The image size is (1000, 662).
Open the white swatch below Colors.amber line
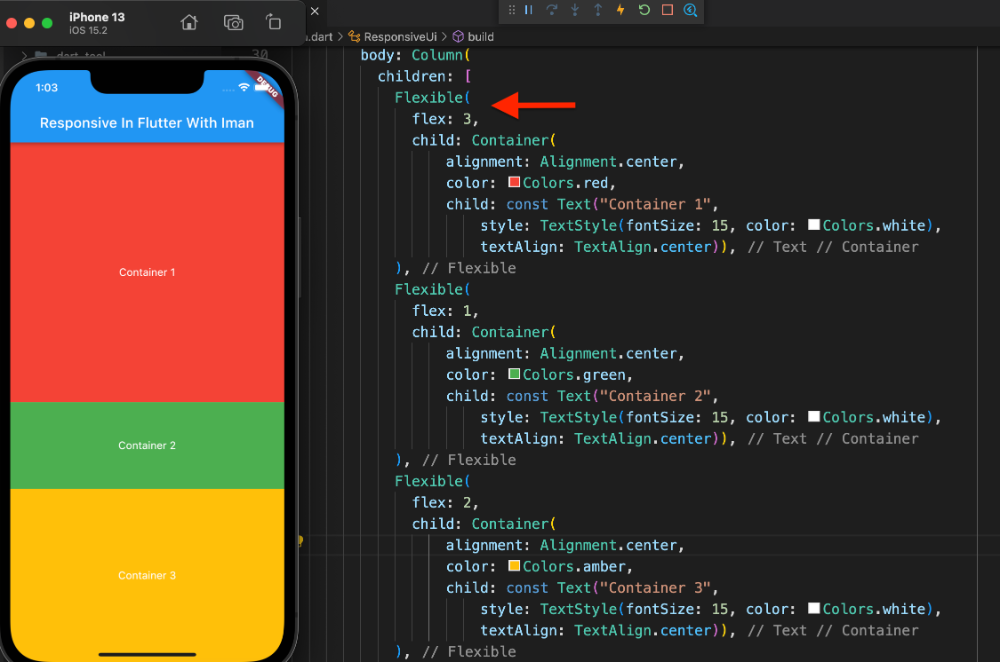814,609
